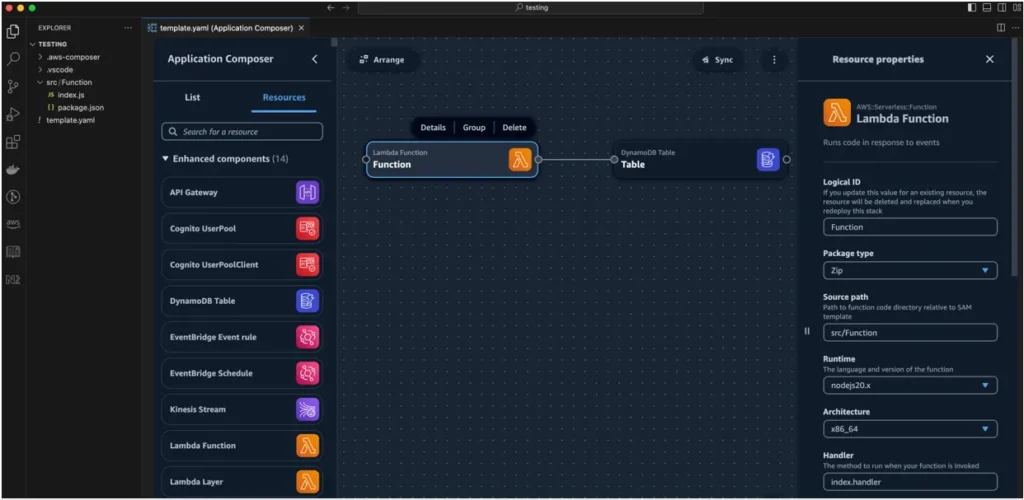Screen dimensions: 1024x500
Task: Click the EventBridge Schedule icon
Action: [308, 373]
